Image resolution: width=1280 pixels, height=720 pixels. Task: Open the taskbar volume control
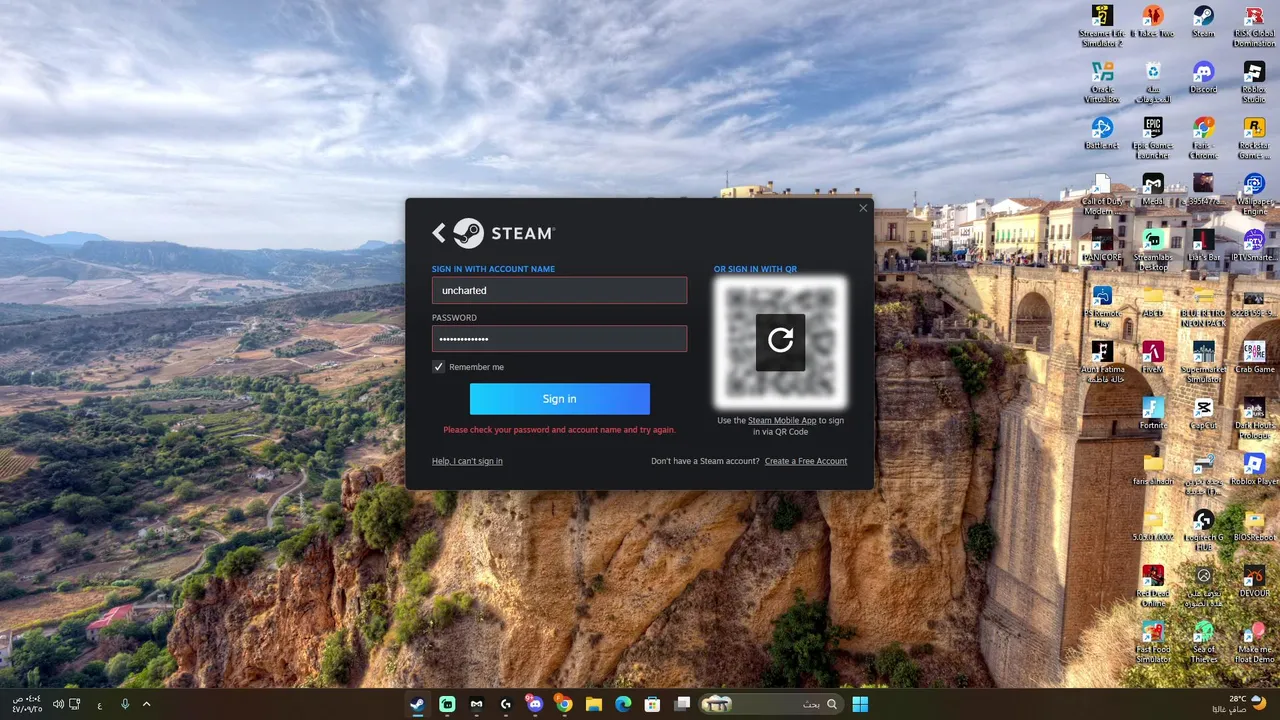pyautogui.click(x=58, y=704)
